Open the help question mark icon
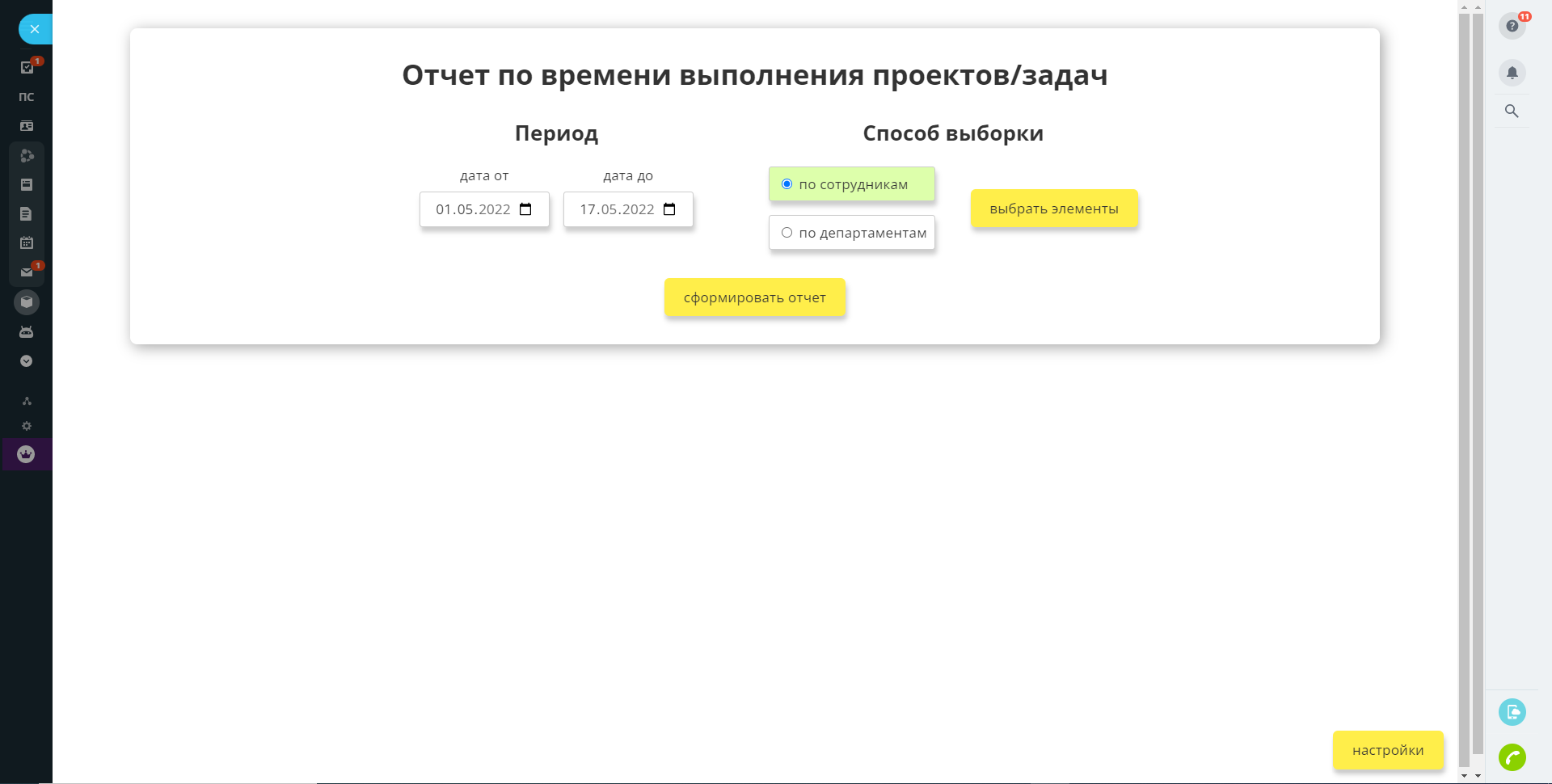Viewport: 1552px width, 784px height. (x=1512, y=26)
